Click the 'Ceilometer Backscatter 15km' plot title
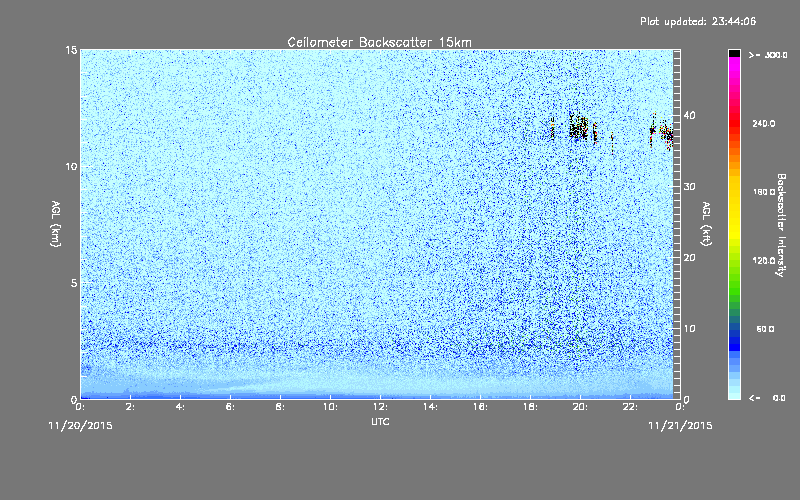Image resolution: width=800 pixels, height=500 pixels. tap(379, 42)
